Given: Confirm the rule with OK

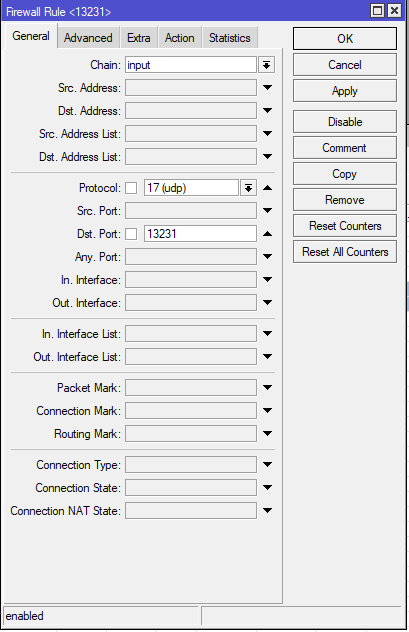Looking at the screenshot, I should click(x=345, y=39).
